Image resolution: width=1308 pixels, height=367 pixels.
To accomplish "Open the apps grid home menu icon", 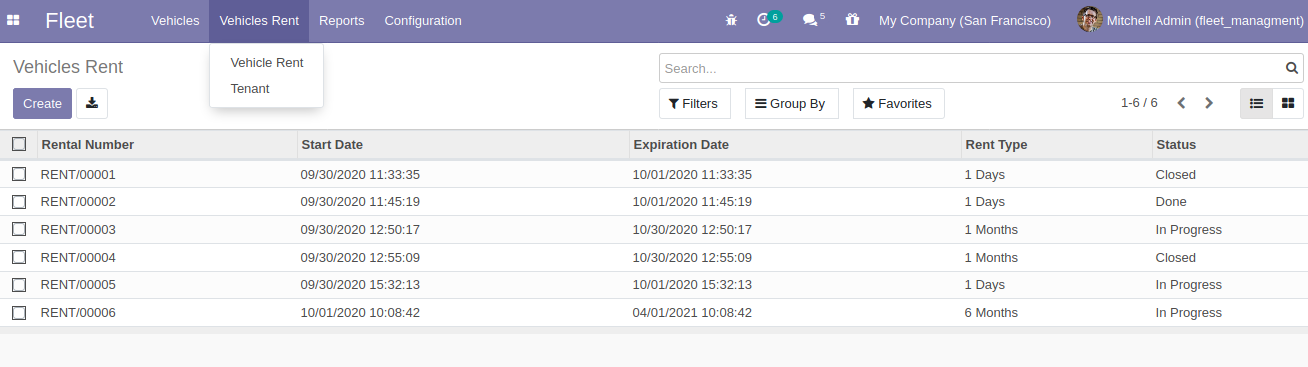I will click(x=13, y=21).
